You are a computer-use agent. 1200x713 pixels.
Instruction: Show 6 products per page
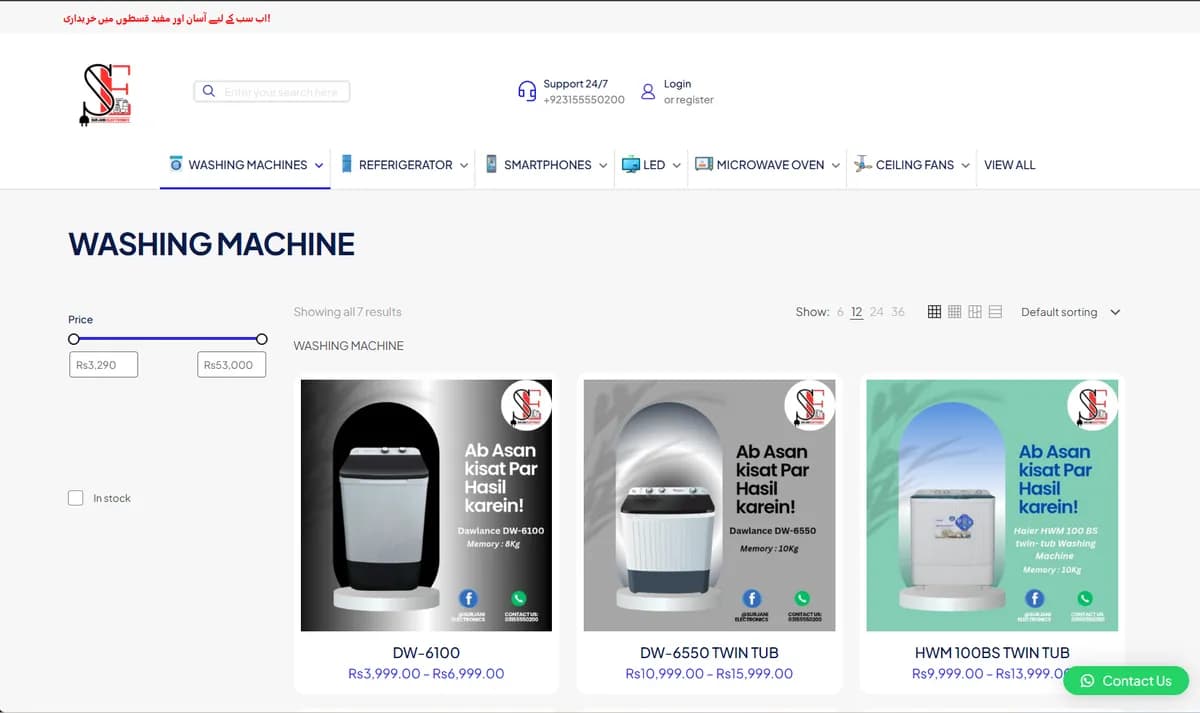pyautogui.click(x=840, y=312)
